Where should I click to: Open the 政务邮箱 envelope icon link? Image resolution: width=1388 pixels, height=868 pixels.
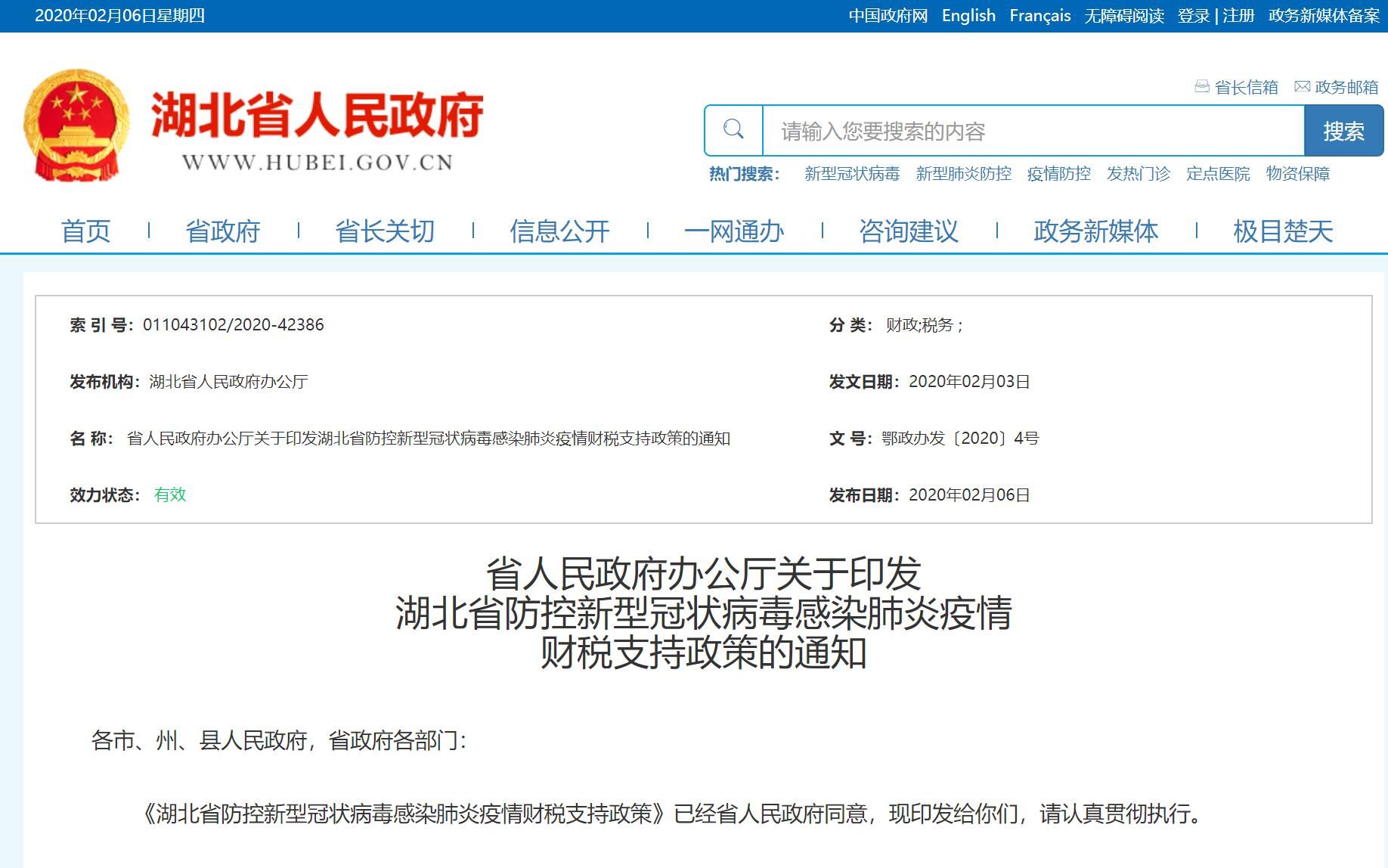click(1302, 87)
